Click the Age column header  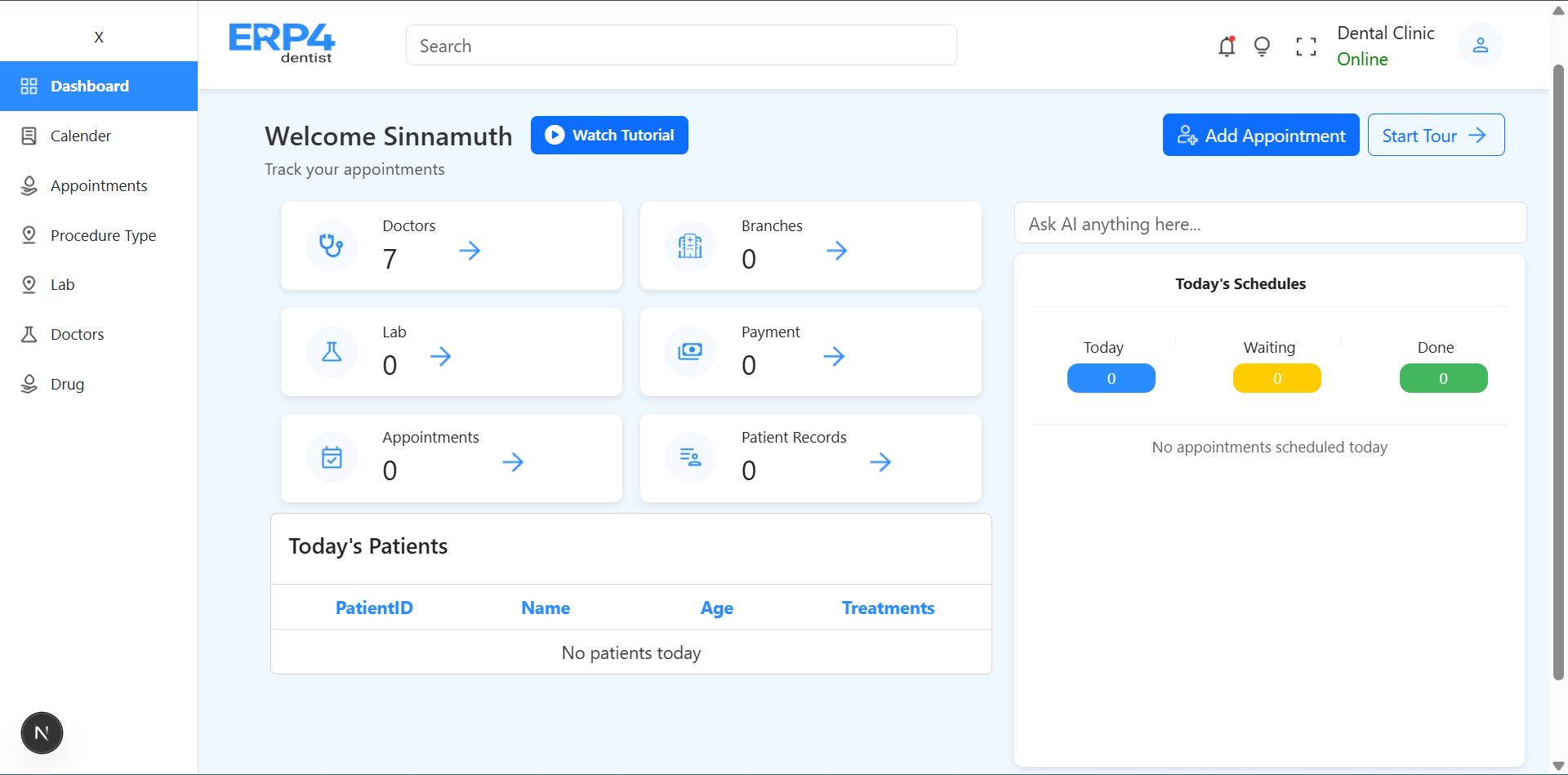coord(717,608)
